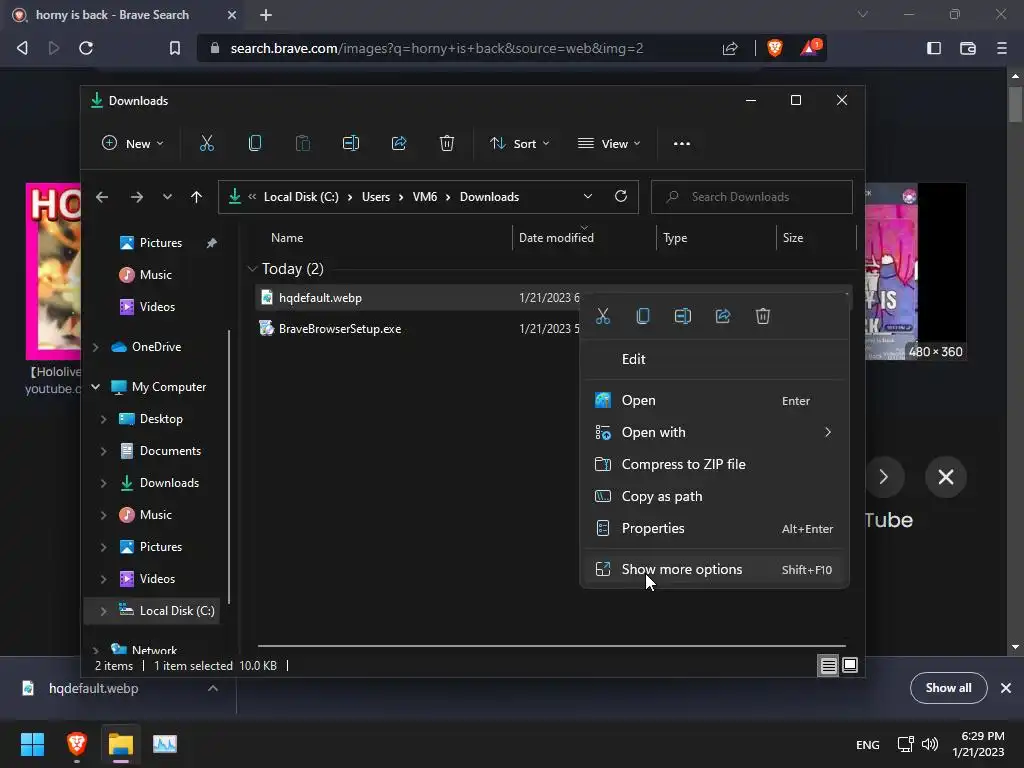Go back in File Explorer navigation
Viewport: 1024px width, 768px height.
click(102, 197)
